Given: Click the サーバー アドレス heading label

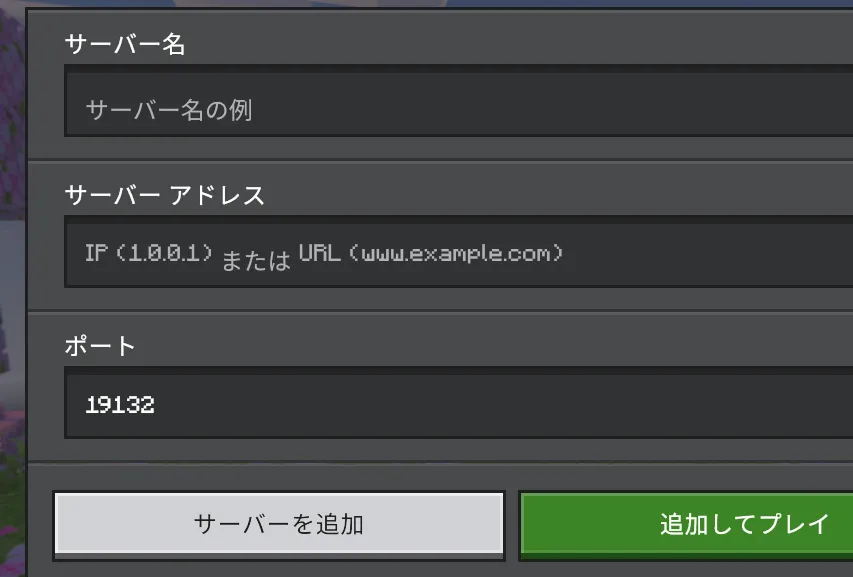Looking at the screenshot, I should pos(165,195).
